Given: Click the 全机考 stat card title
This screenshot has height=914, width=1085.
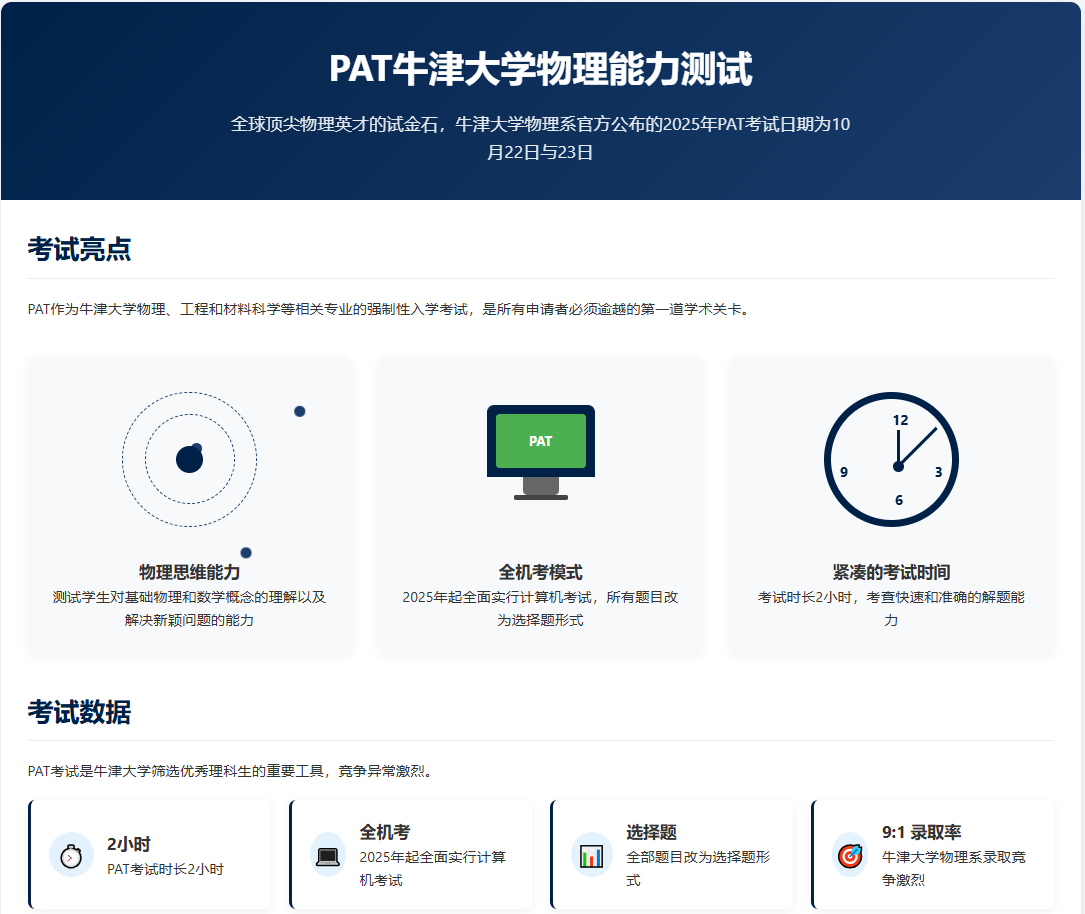Looking at the screenshot, I should (x=385, y=832).
